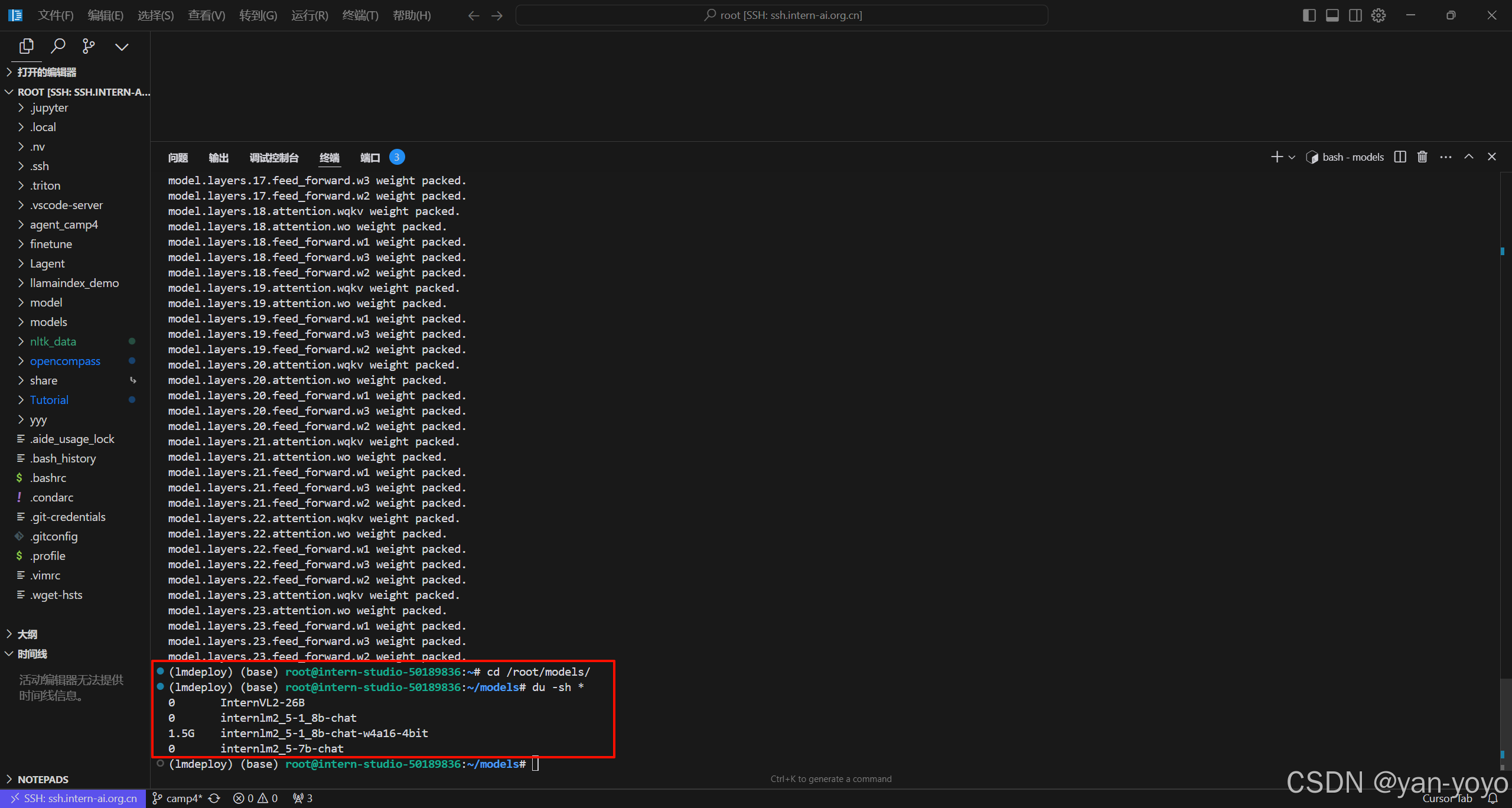Viewport: 1512px width, 808px height.
Task: Open the terminal profile dropdown chevron
Action: pos(1292,157)
